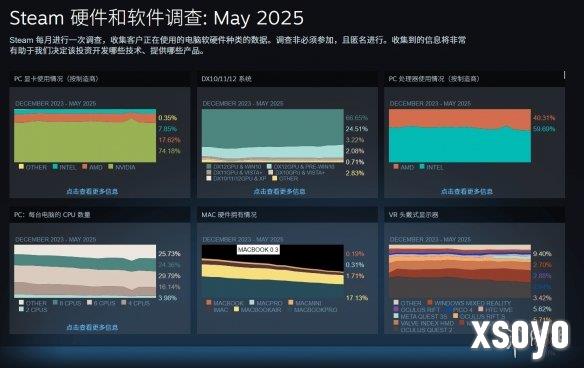Click the 17.62% AMD graphics value
The width and height of the screenshot is (584, 368).
169,140
